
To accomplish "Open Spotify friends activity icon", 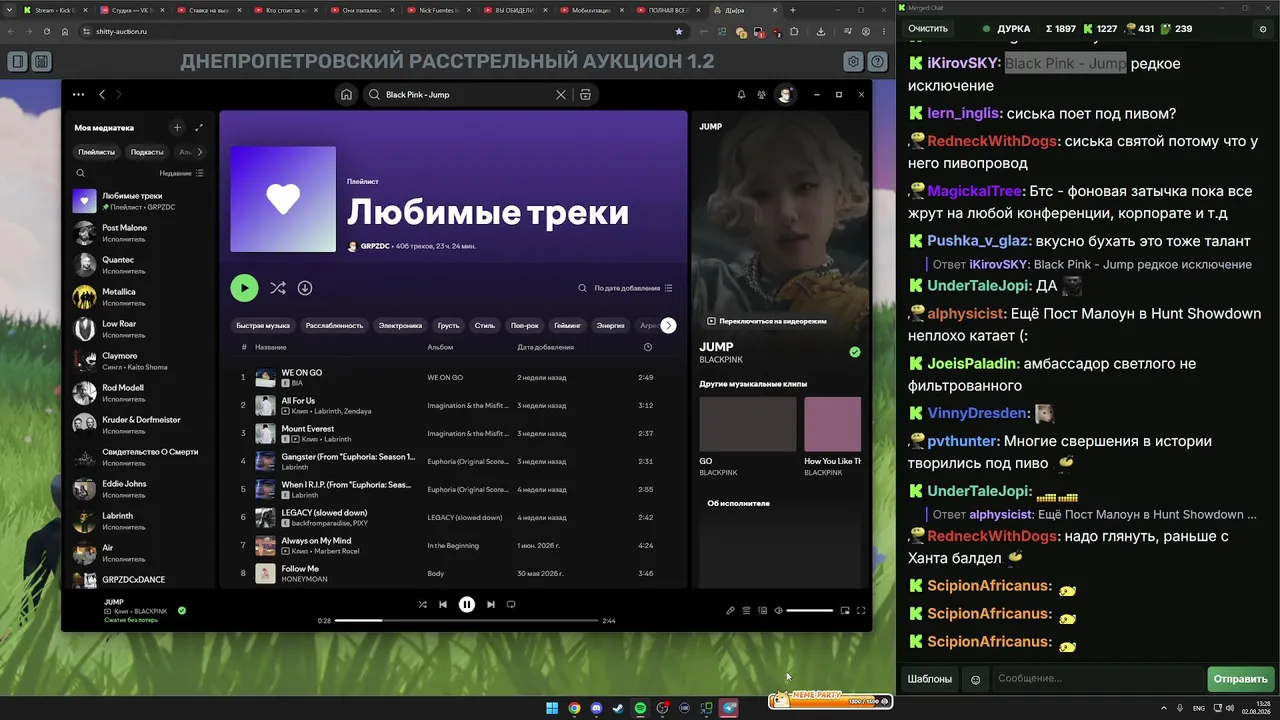I will coord(762,95).
